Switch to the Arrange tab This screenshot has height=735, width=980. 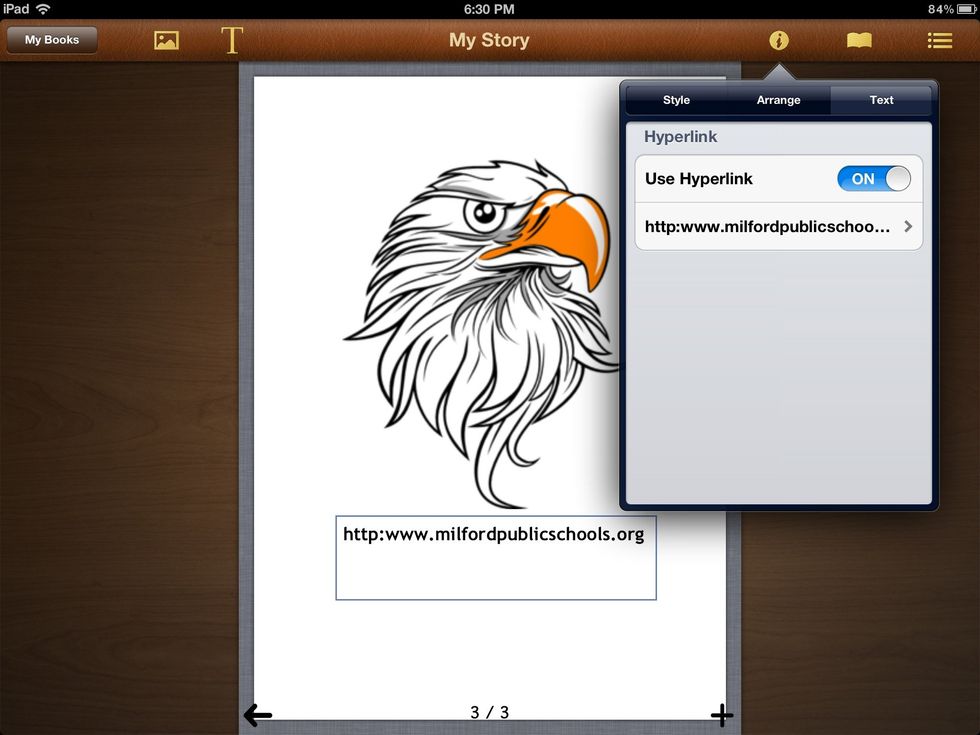778,100
